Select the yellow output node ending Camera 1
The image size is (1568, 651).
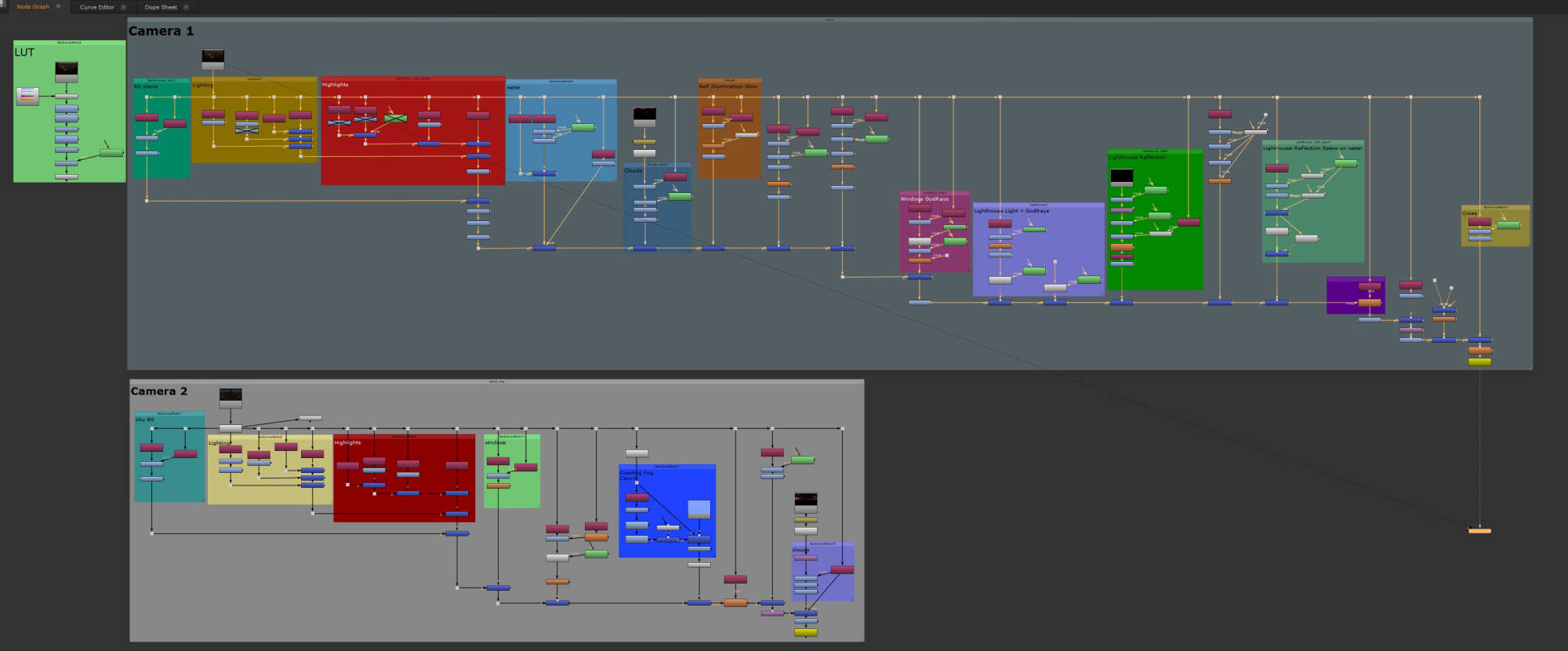[1479, 362]
